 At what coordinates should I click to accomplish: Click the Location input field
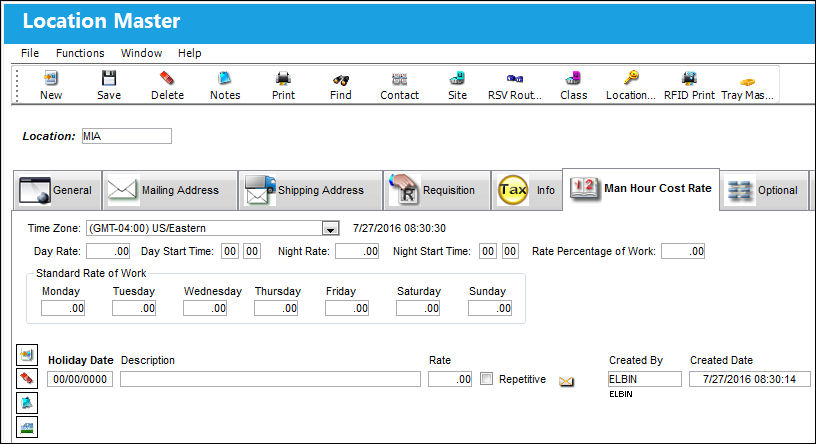tap(126, 136)
